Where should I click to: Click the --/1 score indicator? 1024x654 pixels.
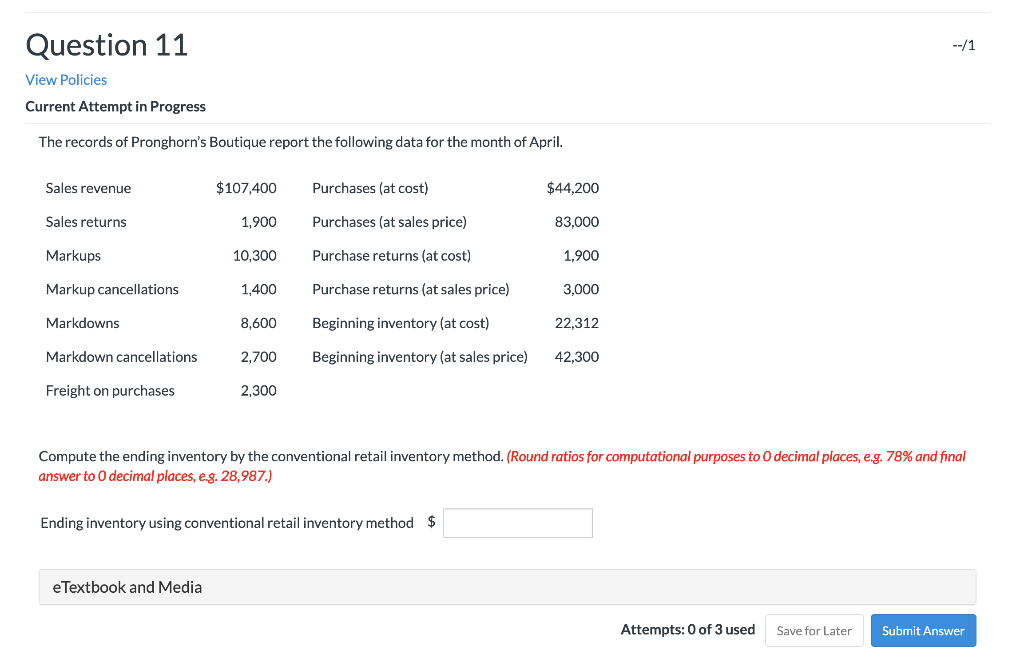pos(964,45)
